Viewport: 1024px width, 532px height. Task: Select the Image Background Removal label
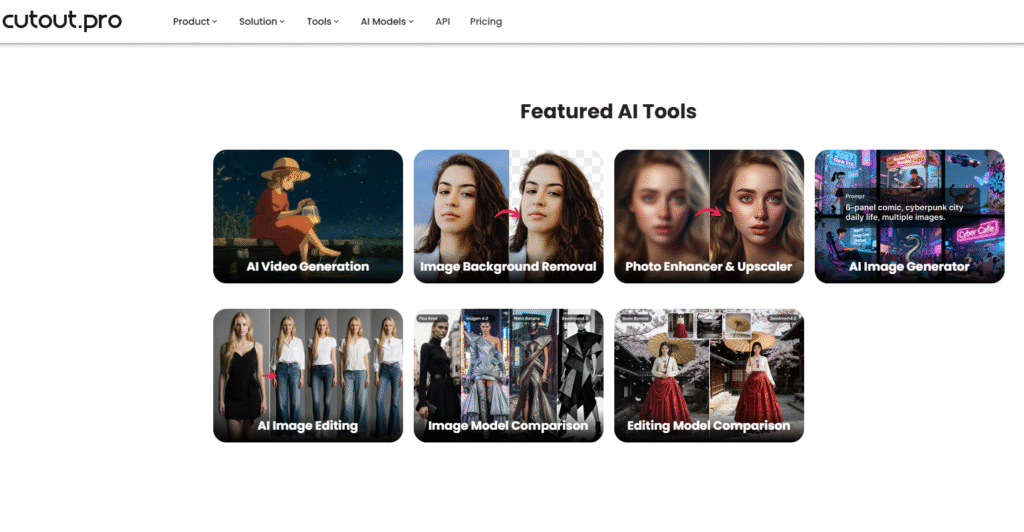[508, 267]
